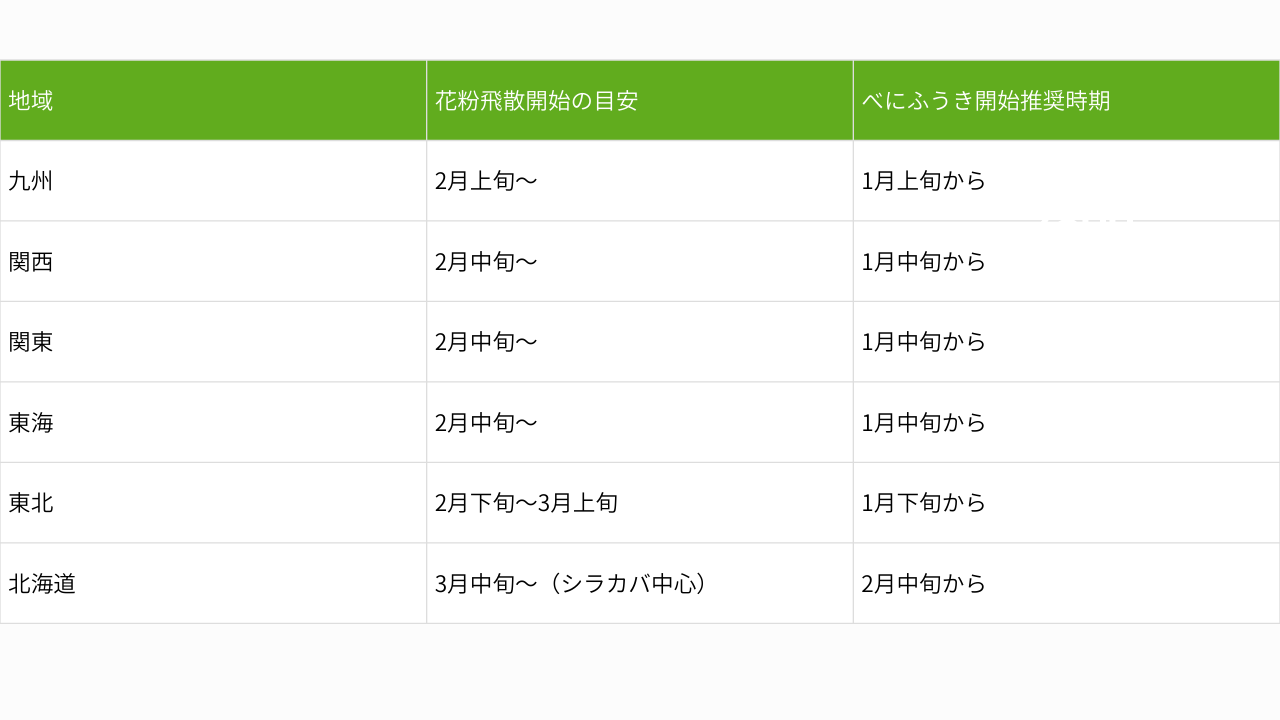Select the 関東 region cell
This screenshot has height=720, width=1280.
31,342
